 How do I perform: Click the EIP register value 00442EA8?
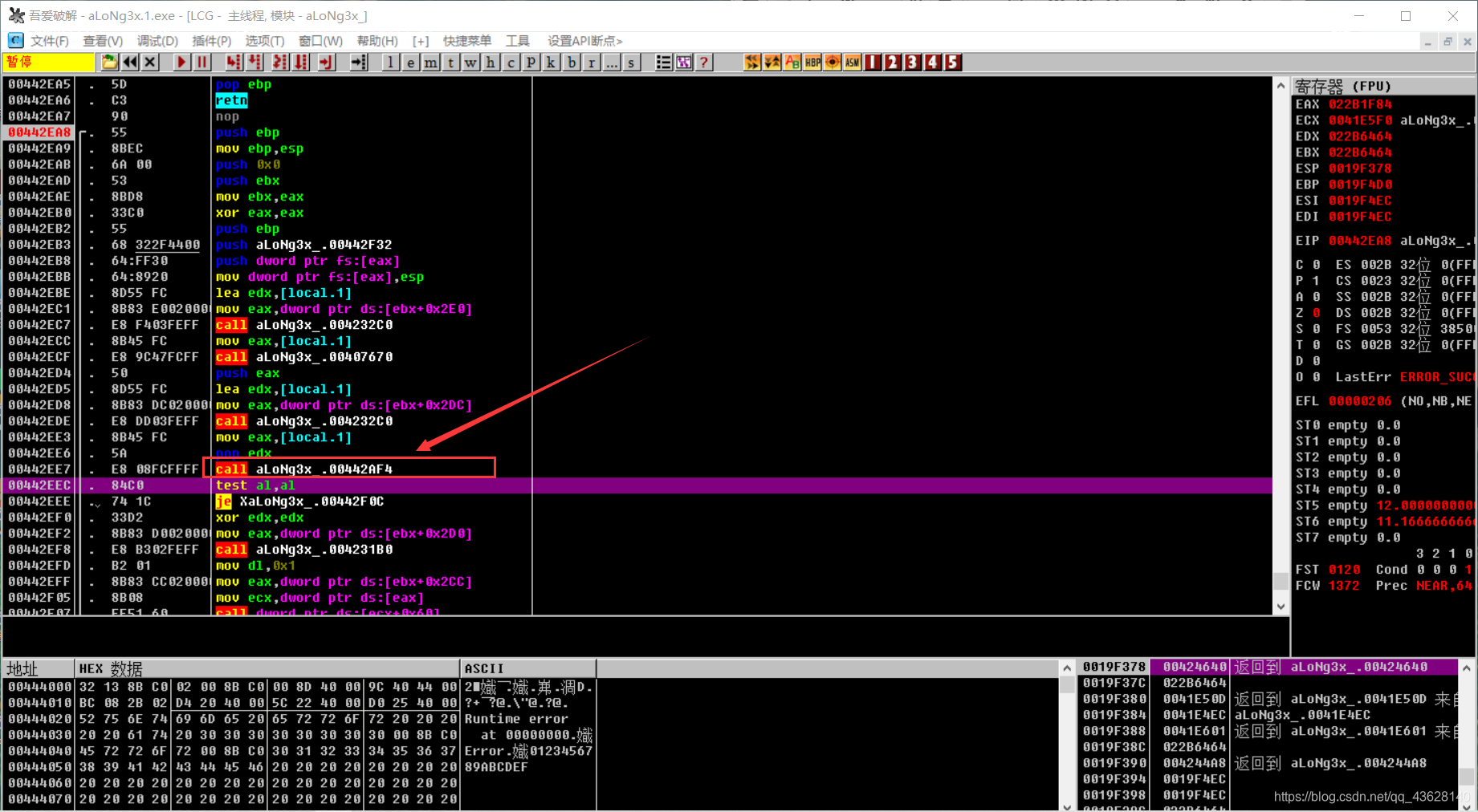1360,241
